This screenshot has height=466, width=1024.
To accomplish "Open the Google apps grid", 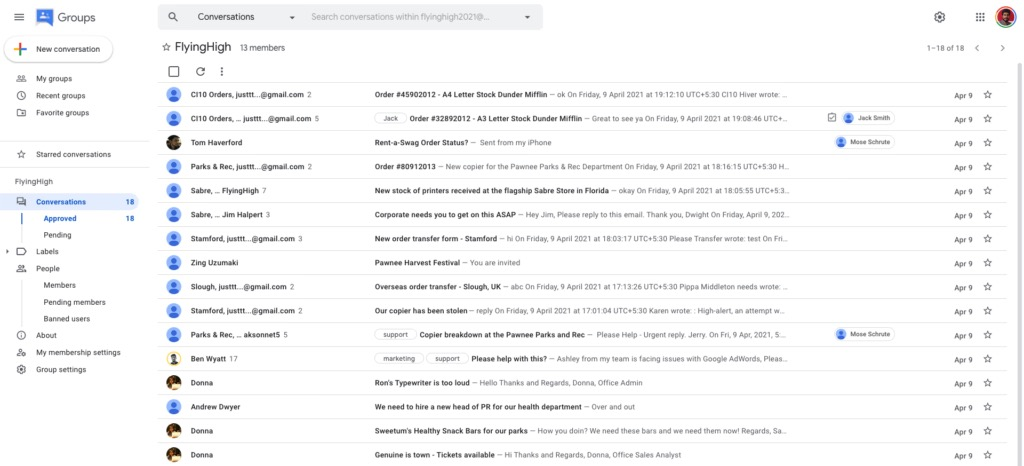I will pos(979,17).
